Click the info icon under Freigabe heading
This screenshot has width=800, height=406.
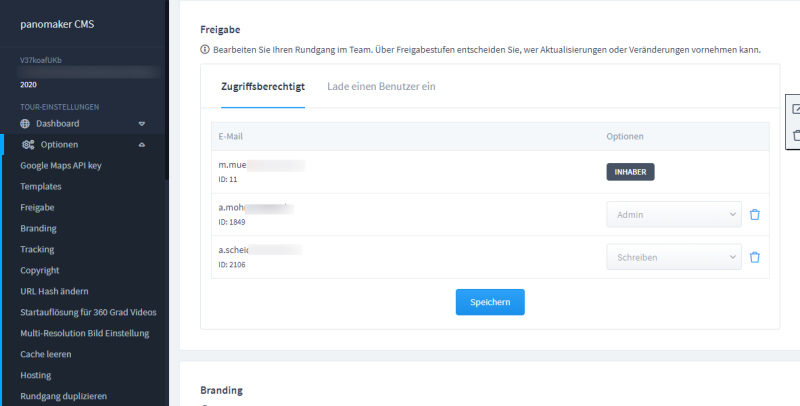pyautogui.click(x=205, y=49)
